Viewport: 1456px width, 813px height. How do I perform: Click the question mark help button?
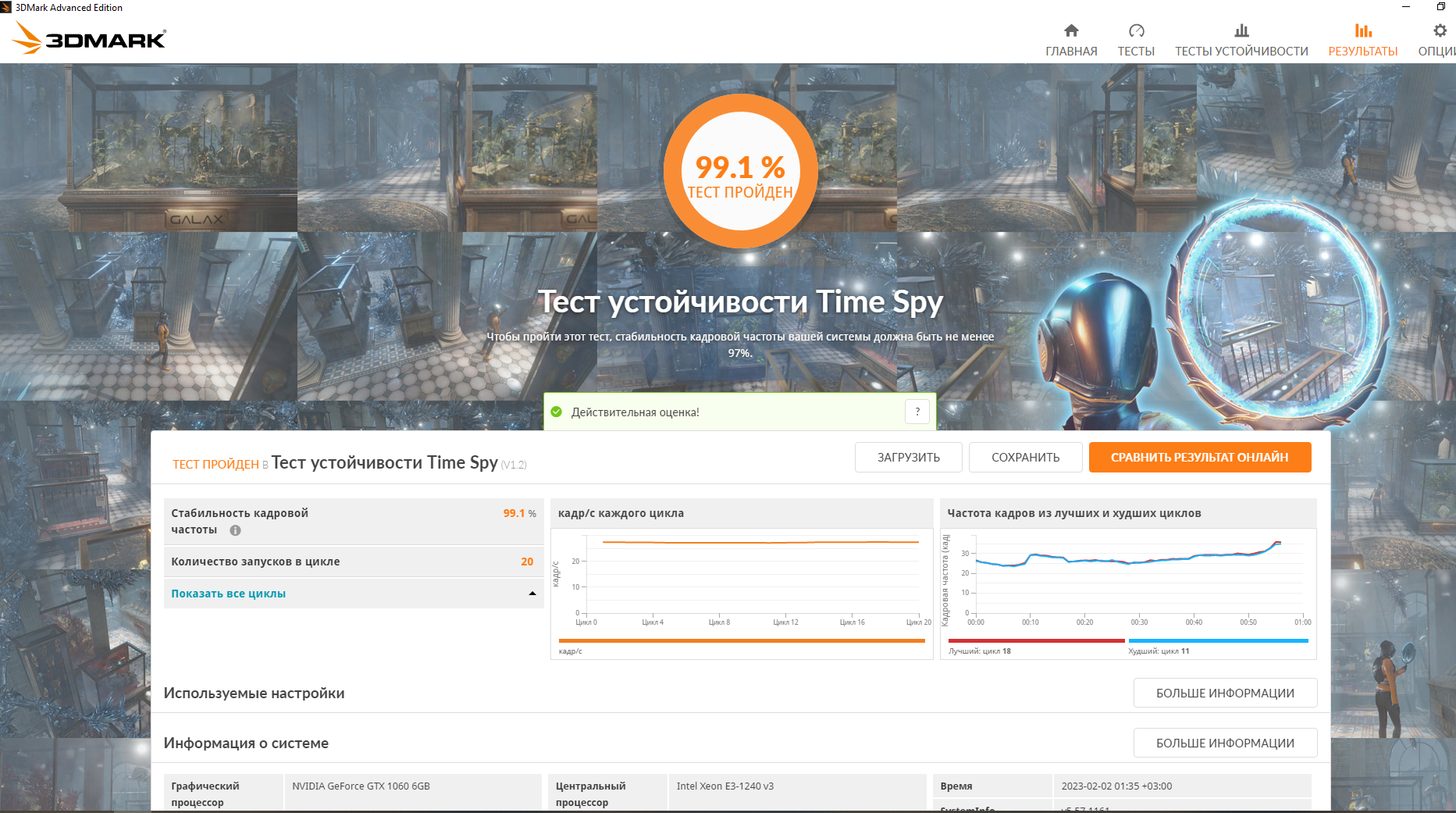[x=917, y=412]
